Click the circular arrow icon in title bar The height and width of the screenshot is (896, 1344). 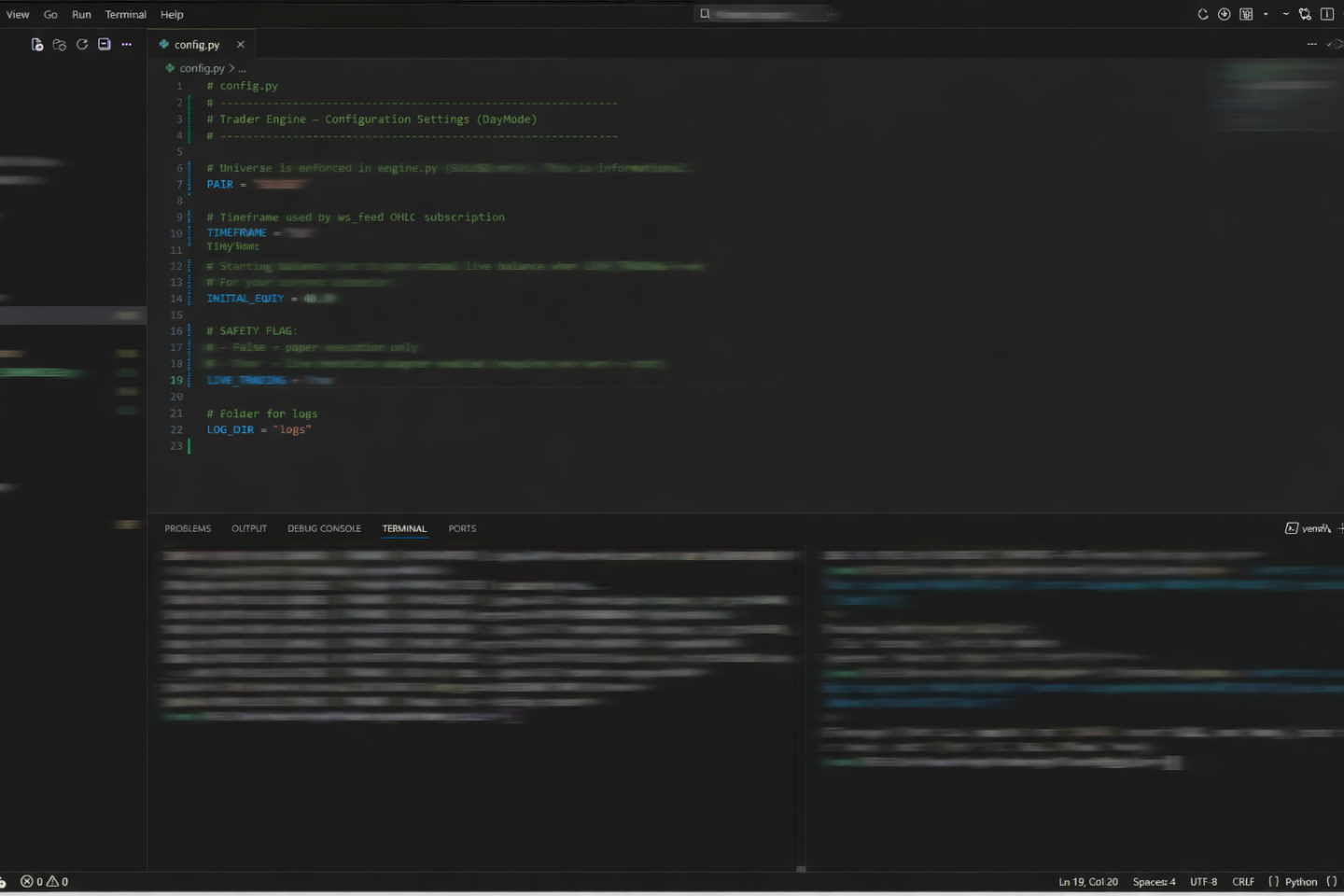1203,14
